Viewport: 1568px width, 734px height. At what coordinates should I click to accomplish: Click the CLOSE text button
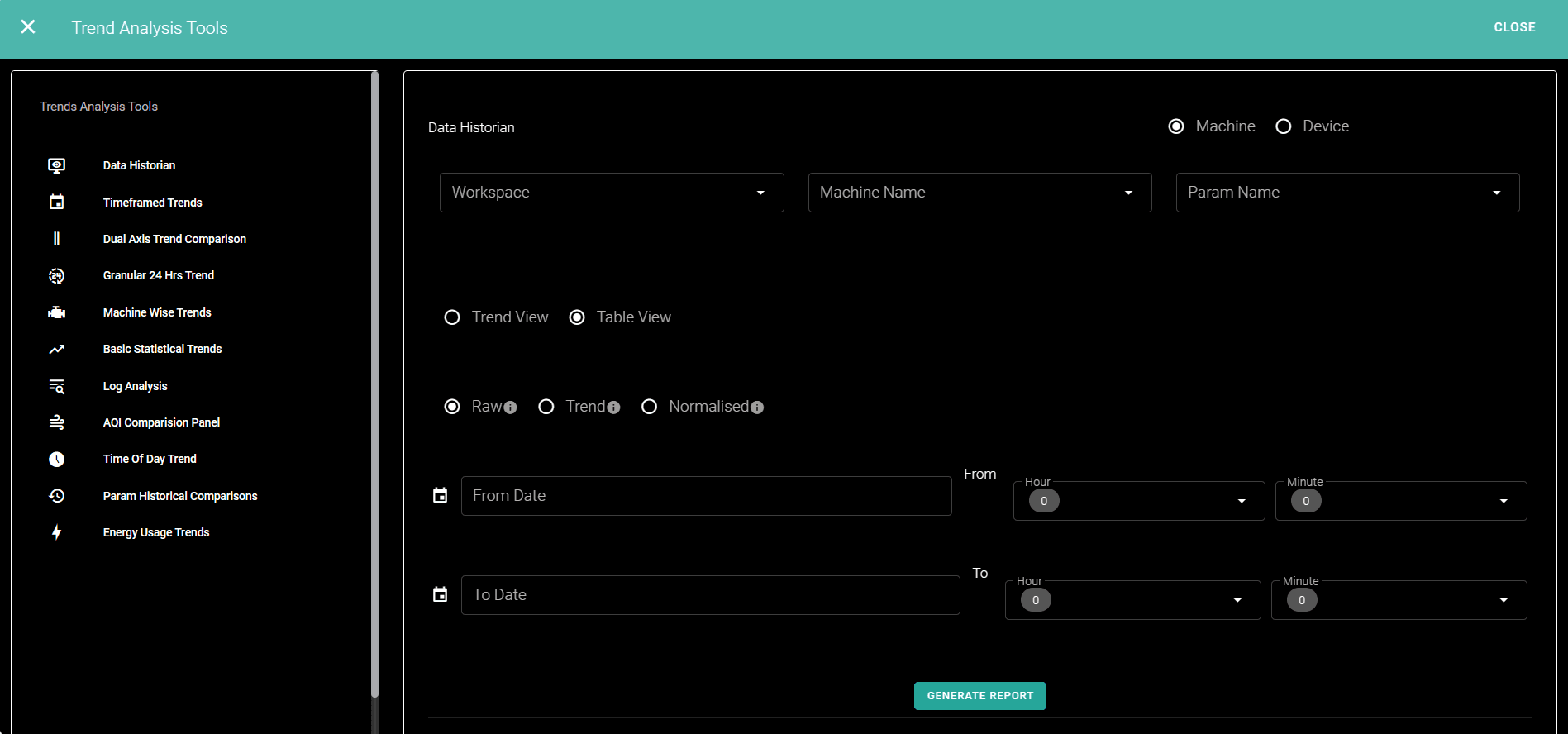click(1514, 27)
